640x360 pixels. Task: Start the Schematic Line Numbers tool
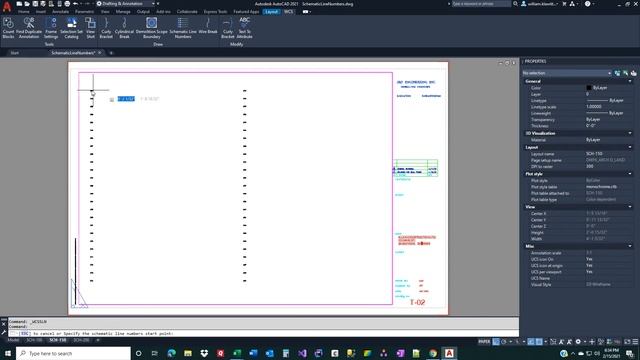pos(183,28)
